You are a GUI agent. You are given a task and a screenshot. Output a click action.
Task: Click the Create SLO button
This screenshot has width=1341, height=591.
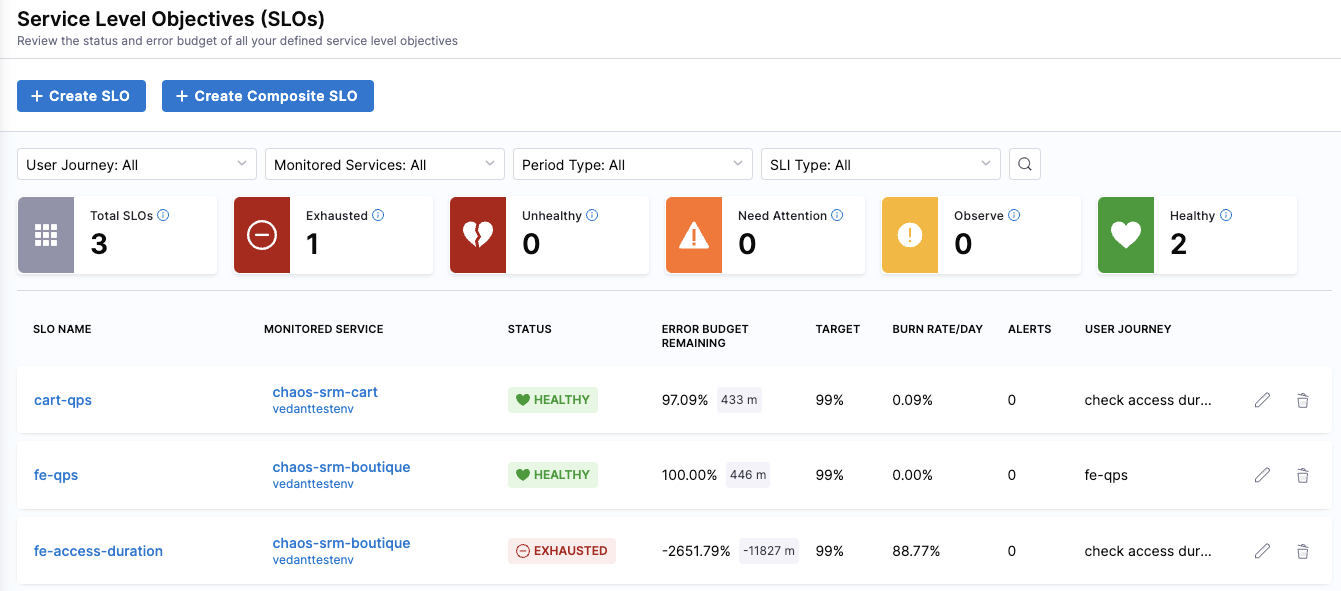pos(81,95)
